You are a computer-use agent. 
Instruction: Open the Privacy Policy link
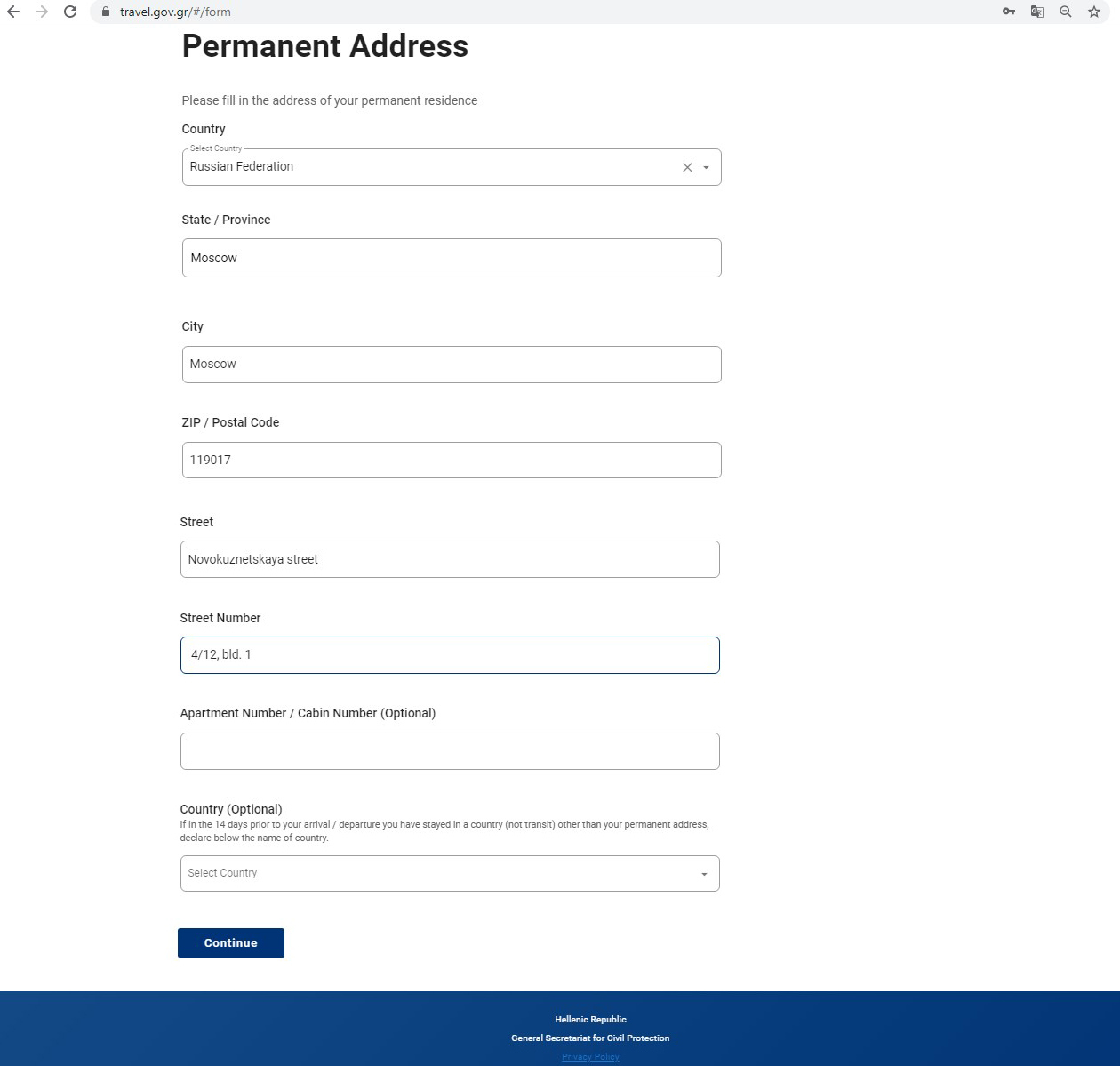tap(590, 1057)
